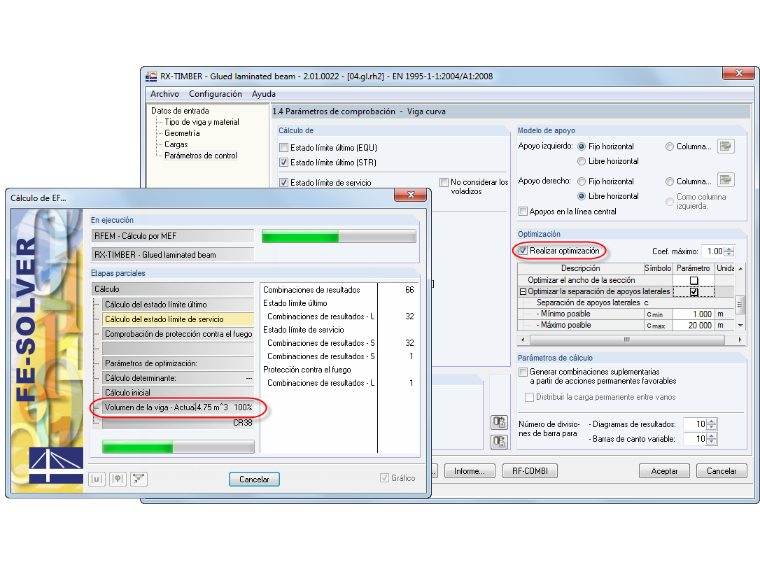The image size is (760, 570).
Task: Click Aceptar in main window
Action: (x=664, y=471)
